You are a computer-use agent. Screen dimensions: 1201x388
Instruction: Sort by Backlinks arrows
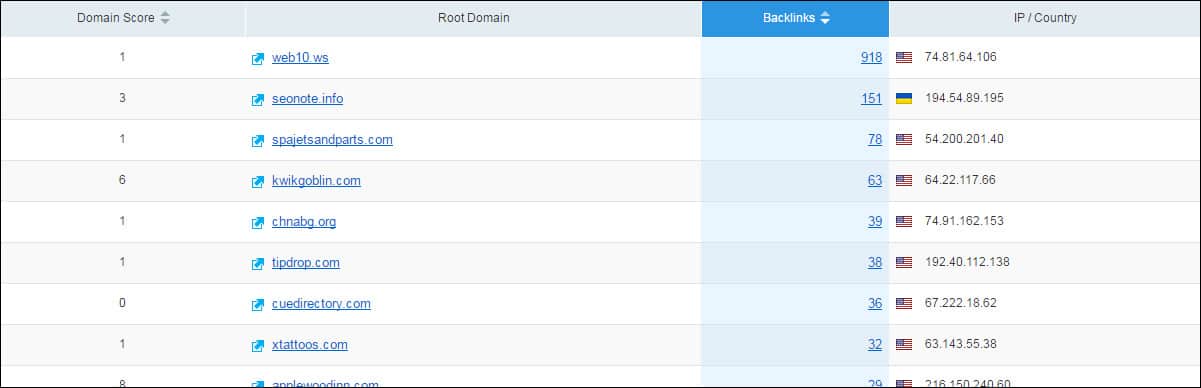tap(825, 18)
